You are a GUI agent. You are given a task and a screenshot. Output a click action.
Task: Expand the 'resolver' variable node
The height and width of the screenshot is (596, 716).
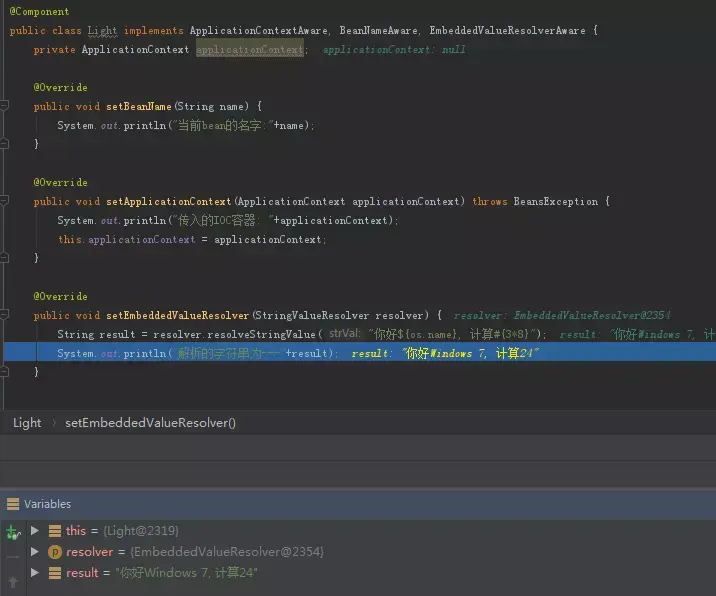tap(34, 551)
